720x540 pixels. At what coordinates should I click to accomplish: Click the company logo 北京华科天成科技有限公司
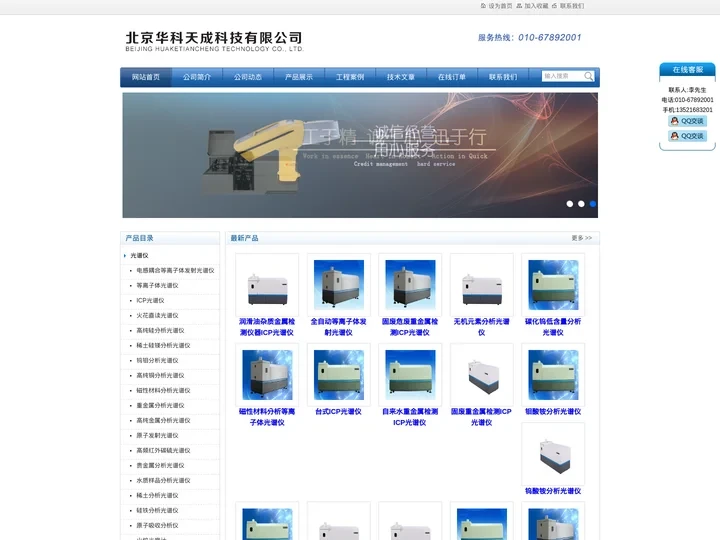214,41
